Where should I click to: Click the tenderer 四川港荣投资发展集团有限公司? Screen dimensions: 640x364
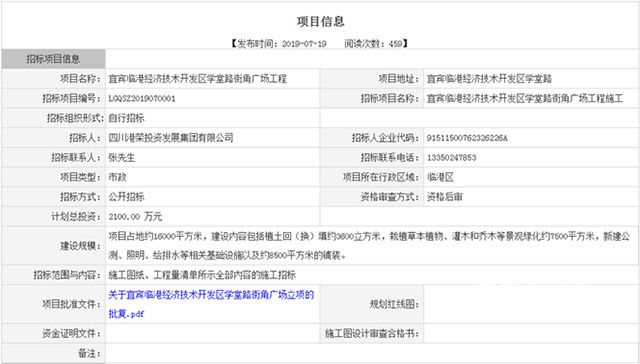coord(171,138)
